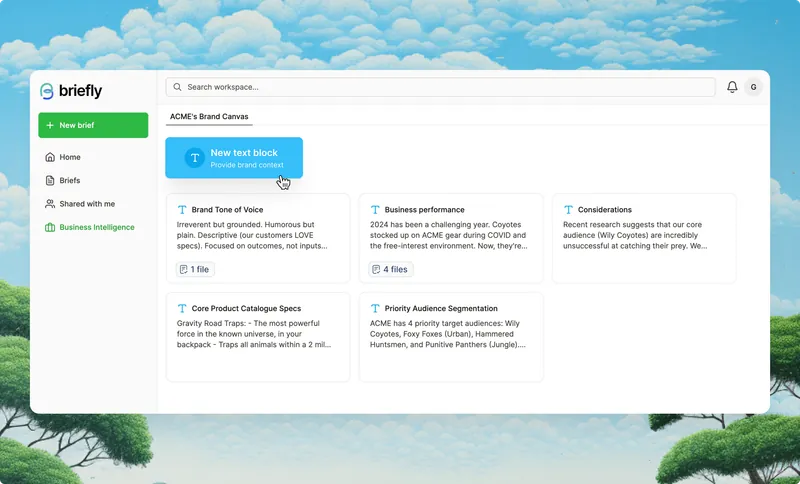Open Business Intelligence section
Screen dimensions: 800x484
point(90,227)
